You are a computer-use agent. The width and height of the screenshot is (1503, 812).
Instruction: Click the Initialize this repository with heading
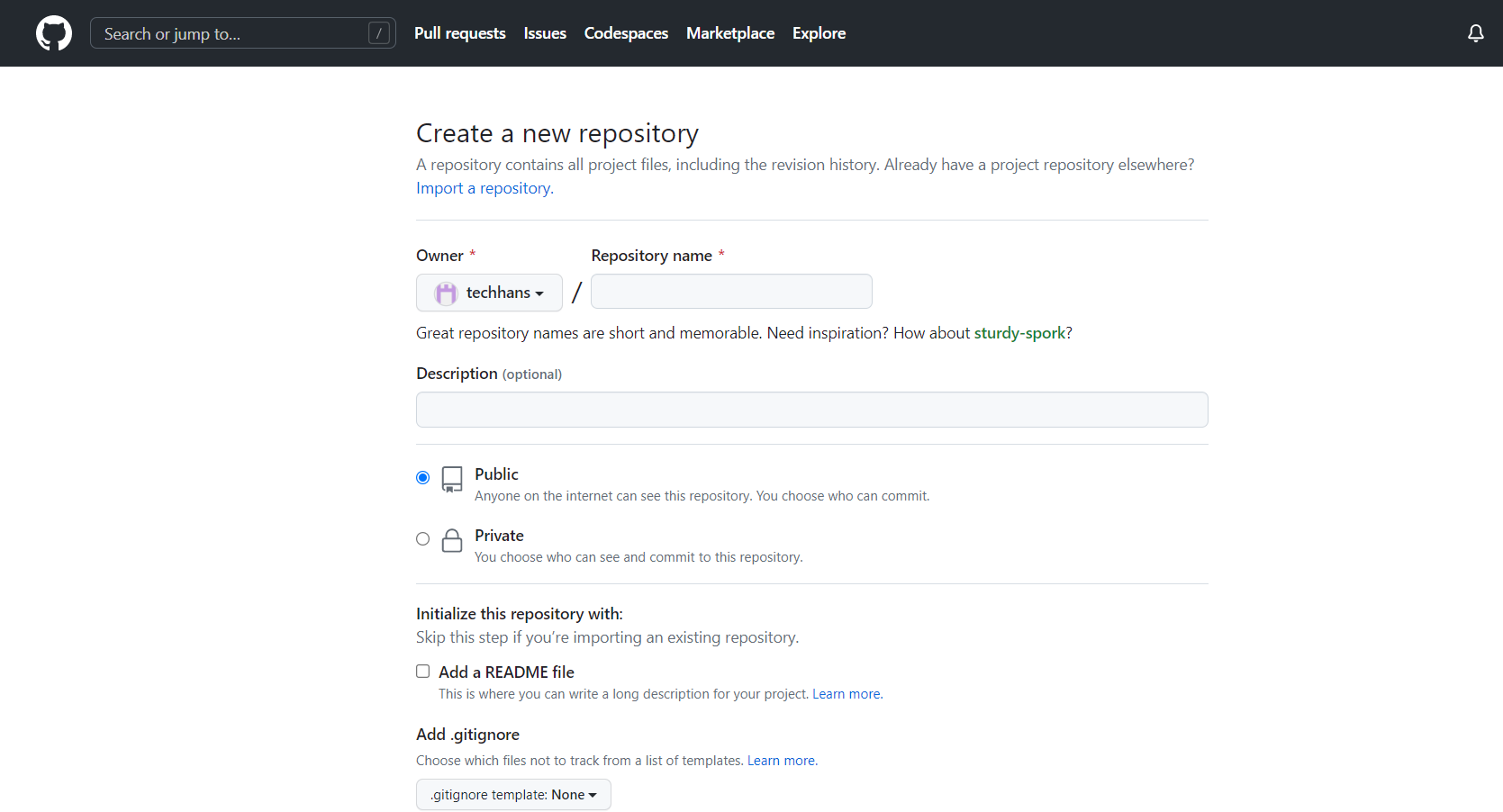(520, 614)
